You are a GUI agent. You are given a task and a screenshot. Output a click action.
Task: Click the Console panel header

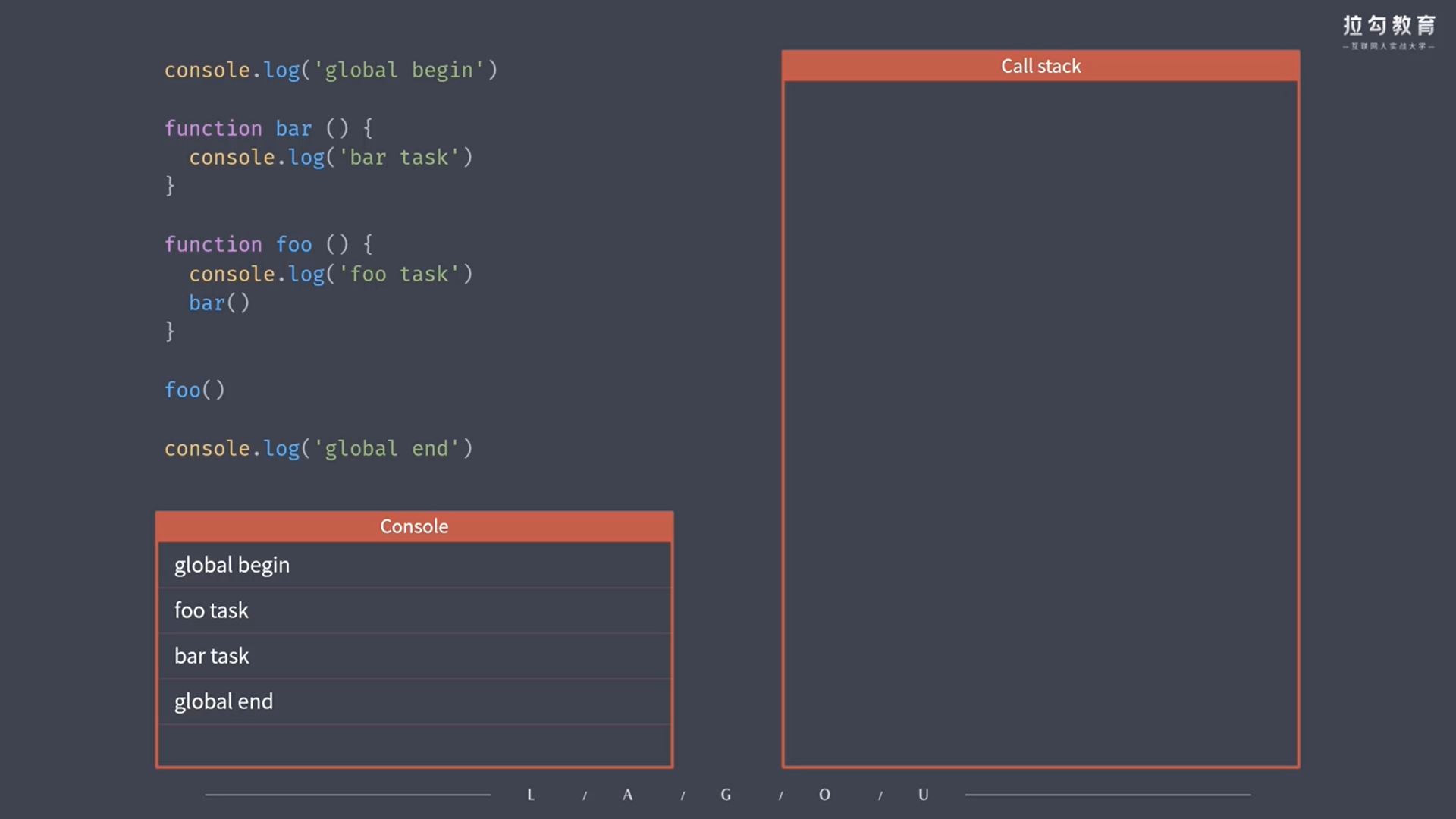point(414,526)
